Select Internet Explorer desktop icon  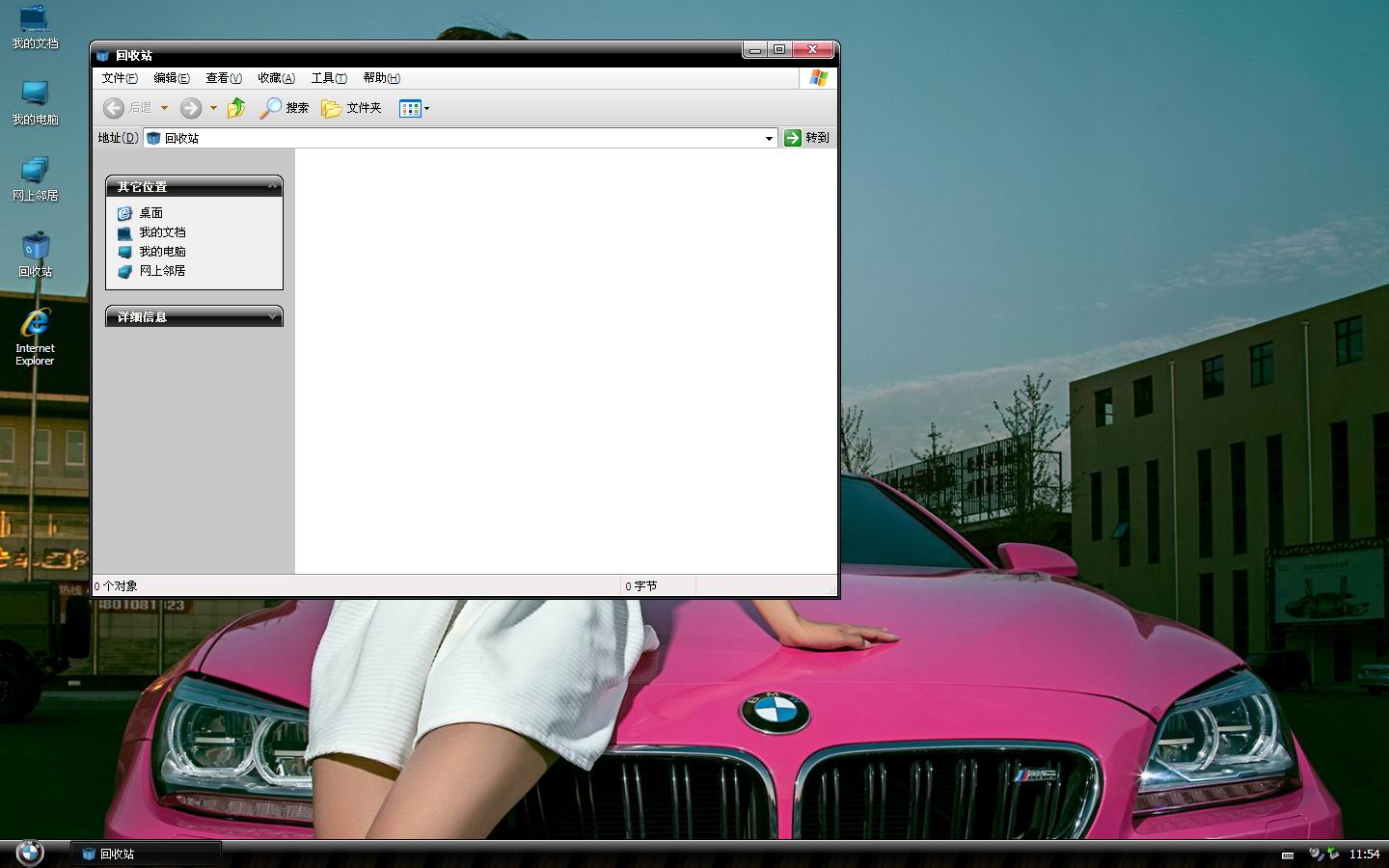[x=35, y=337]
